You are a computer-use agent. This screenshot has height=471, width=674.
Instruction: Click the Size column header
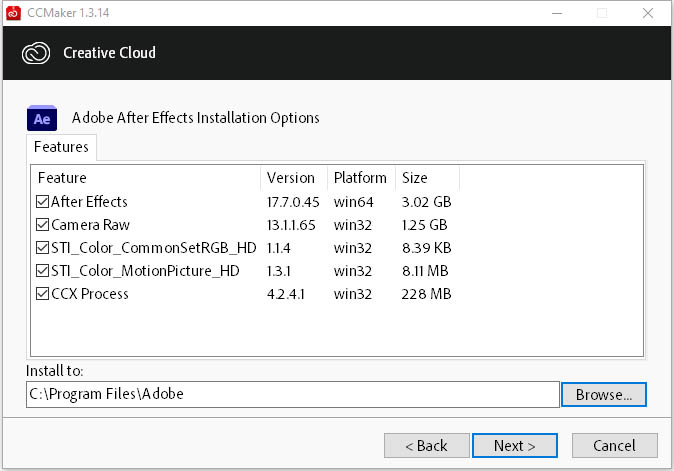(427, 178)
